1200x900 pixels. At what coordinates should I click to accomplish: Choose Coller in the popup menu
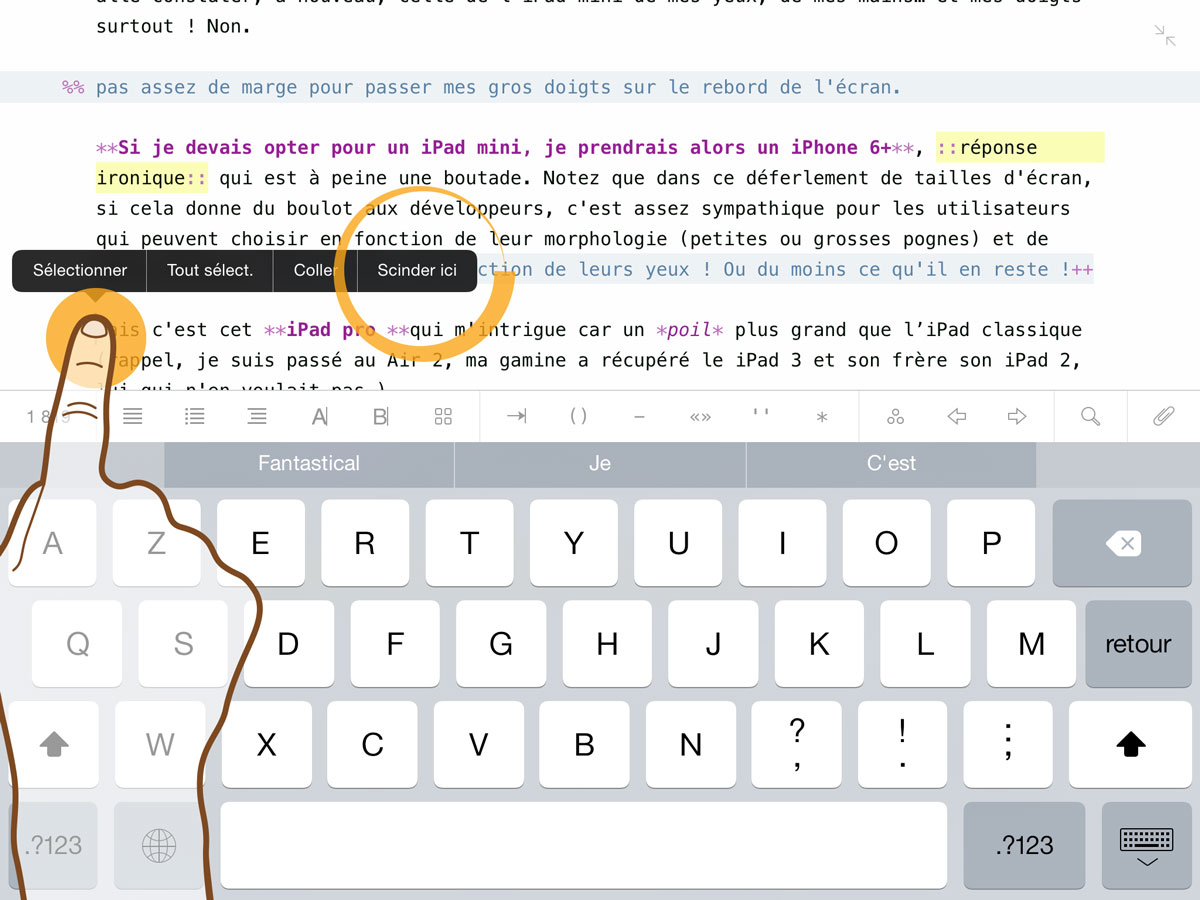point(315,270)
